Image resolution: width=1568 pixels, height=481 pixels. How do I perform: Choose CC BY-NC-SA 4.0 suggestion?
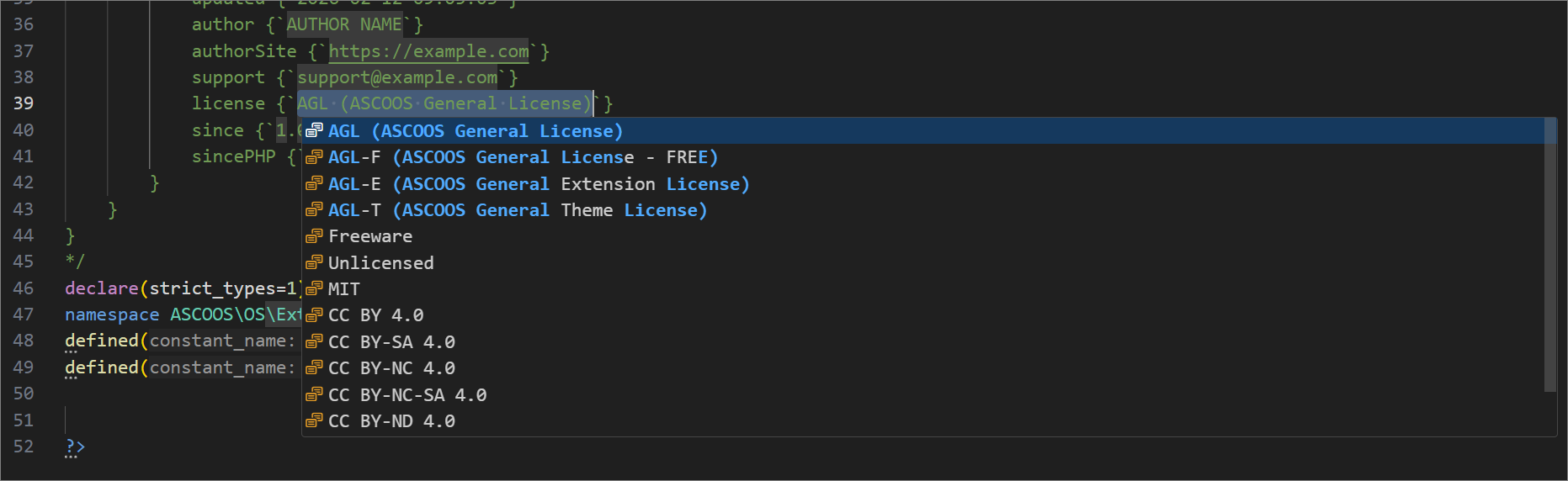pyautogui.click(x=923, y=394)
